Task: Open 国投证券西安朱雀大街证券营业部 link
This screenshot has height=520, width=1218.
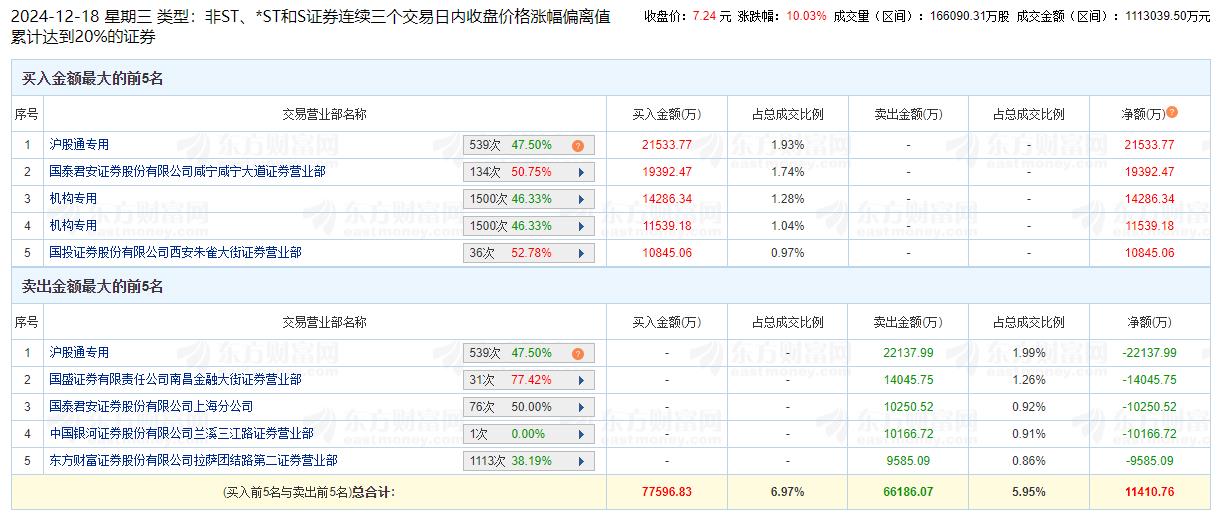Action: tap(175, 254)
